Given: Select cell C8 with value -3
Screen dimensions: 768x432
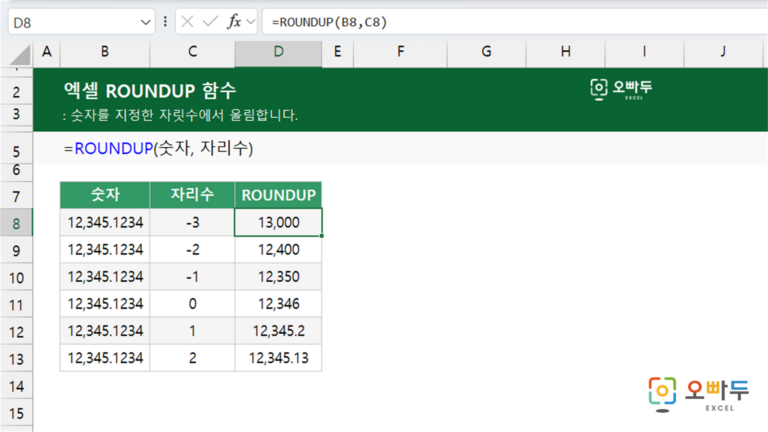Looking at the screenshot, I should click(192, 222).
